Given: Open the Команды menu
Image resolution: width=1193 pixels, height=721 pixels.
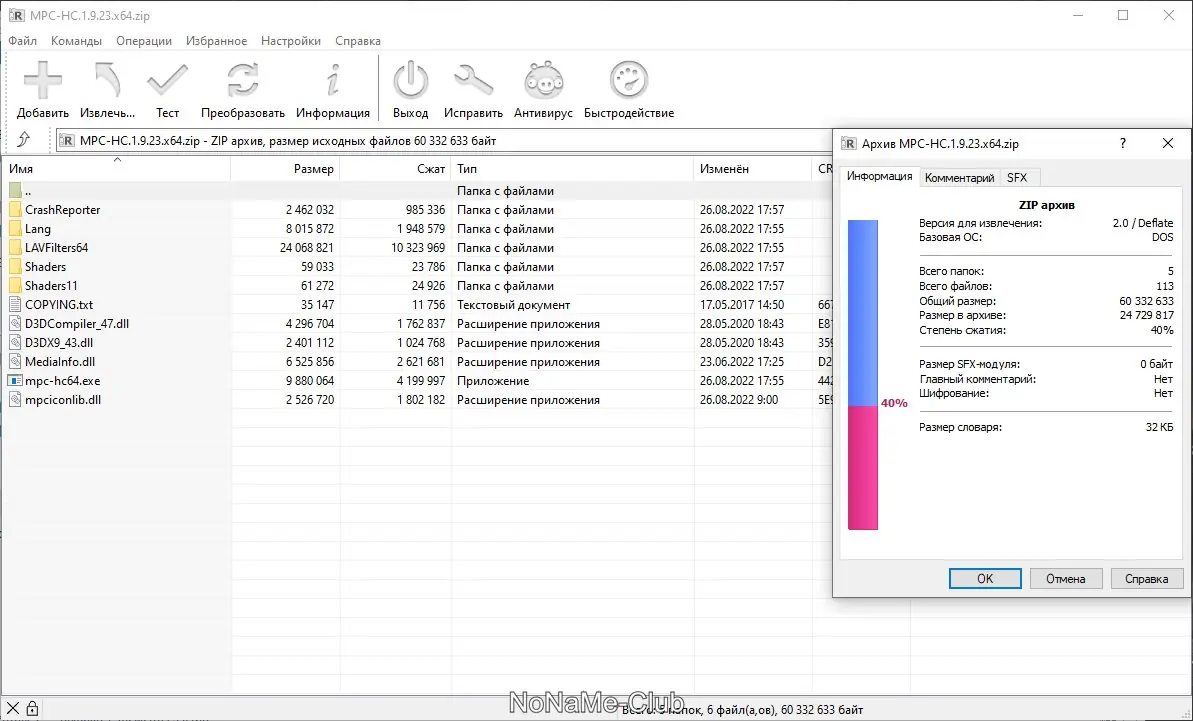Looking at the screenshot, I should tap(76, 41).
